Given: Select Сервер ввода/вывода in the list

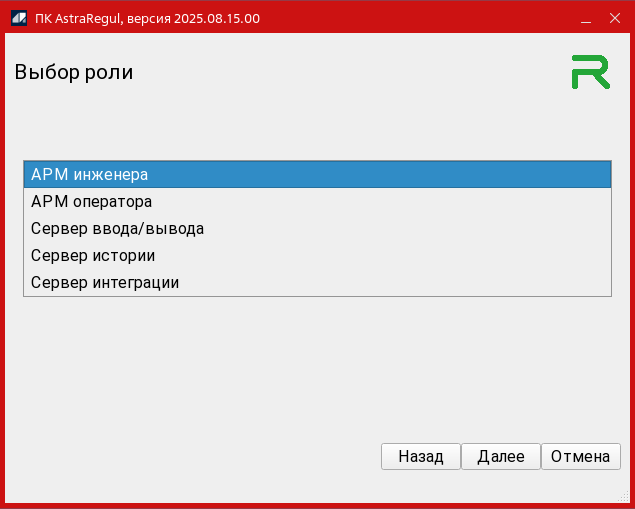Looking at the screenshot, I should click(316, 228).
